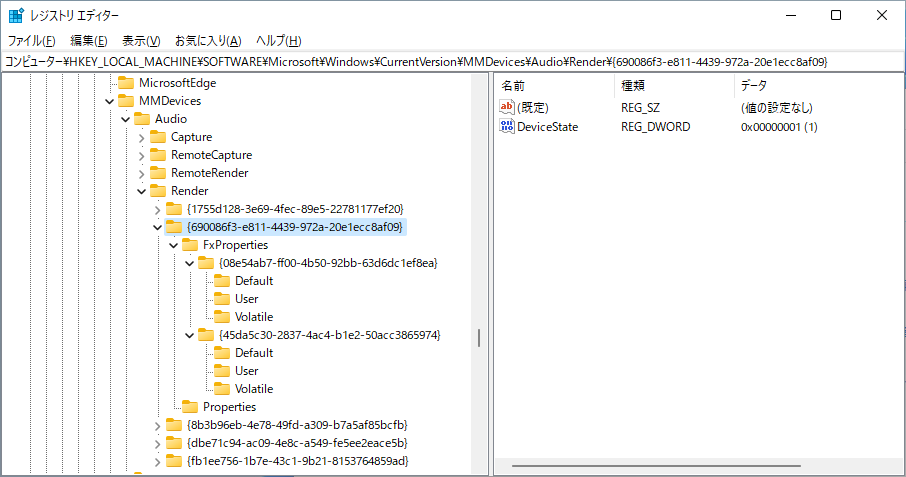This screenshot has width=906, height=477.
Task: Click the MicrosoftEdge folder icon
Action: [126, 83]
